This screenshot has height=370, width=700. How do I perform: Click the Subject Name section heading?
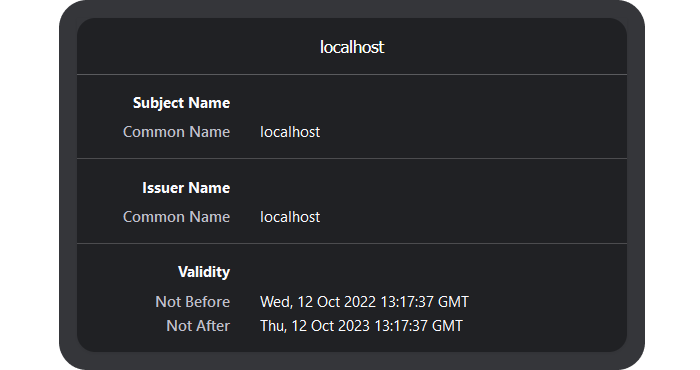point(181,103)
